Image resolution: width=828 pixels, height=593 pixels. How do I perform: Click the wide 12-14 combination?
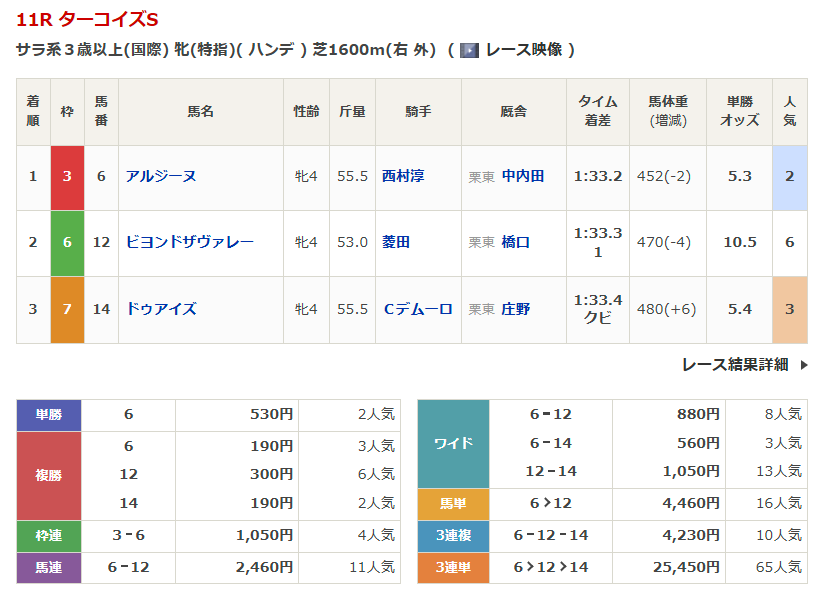[551, 471]
